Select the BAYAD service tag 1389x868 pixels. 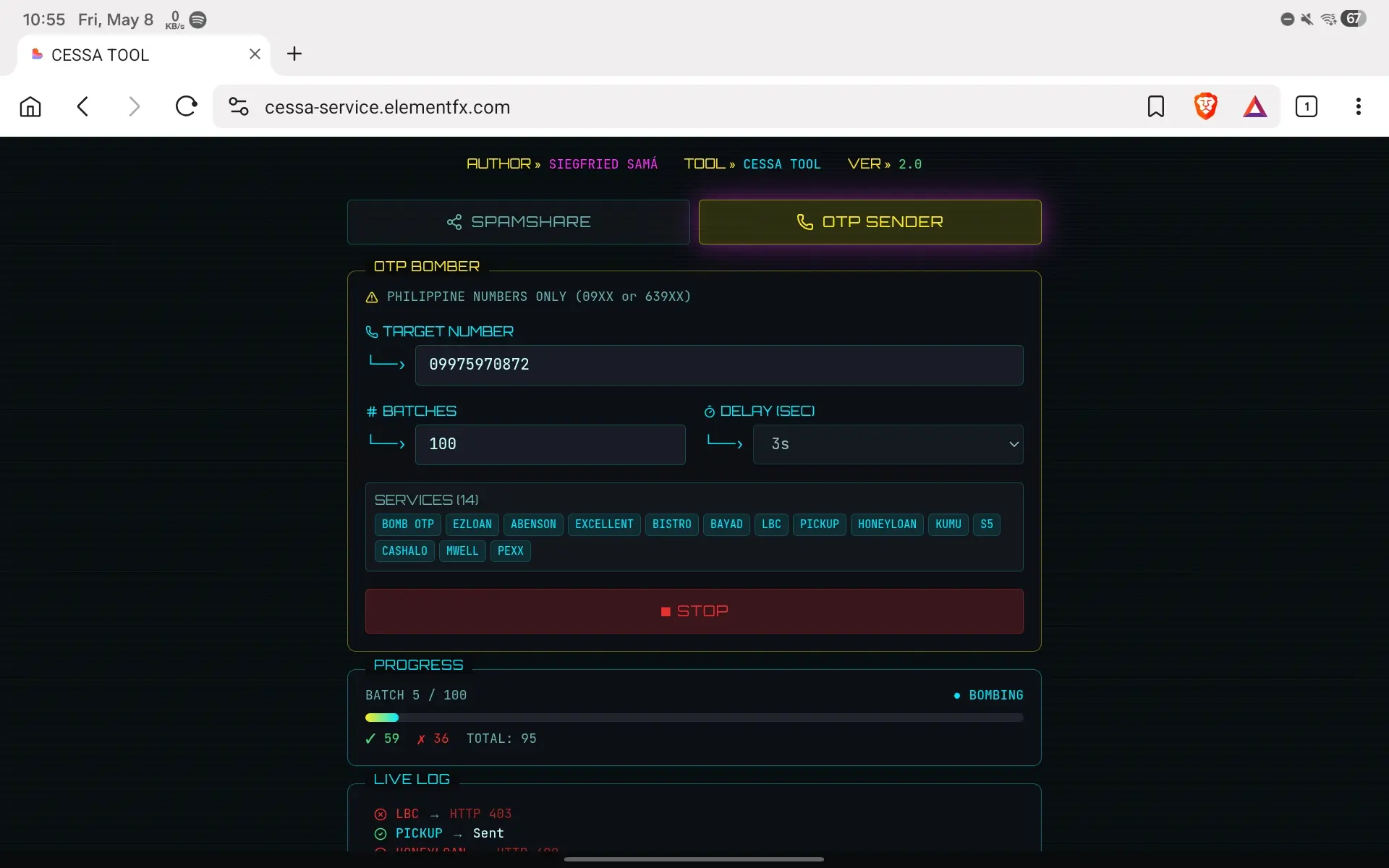[726, 524]
